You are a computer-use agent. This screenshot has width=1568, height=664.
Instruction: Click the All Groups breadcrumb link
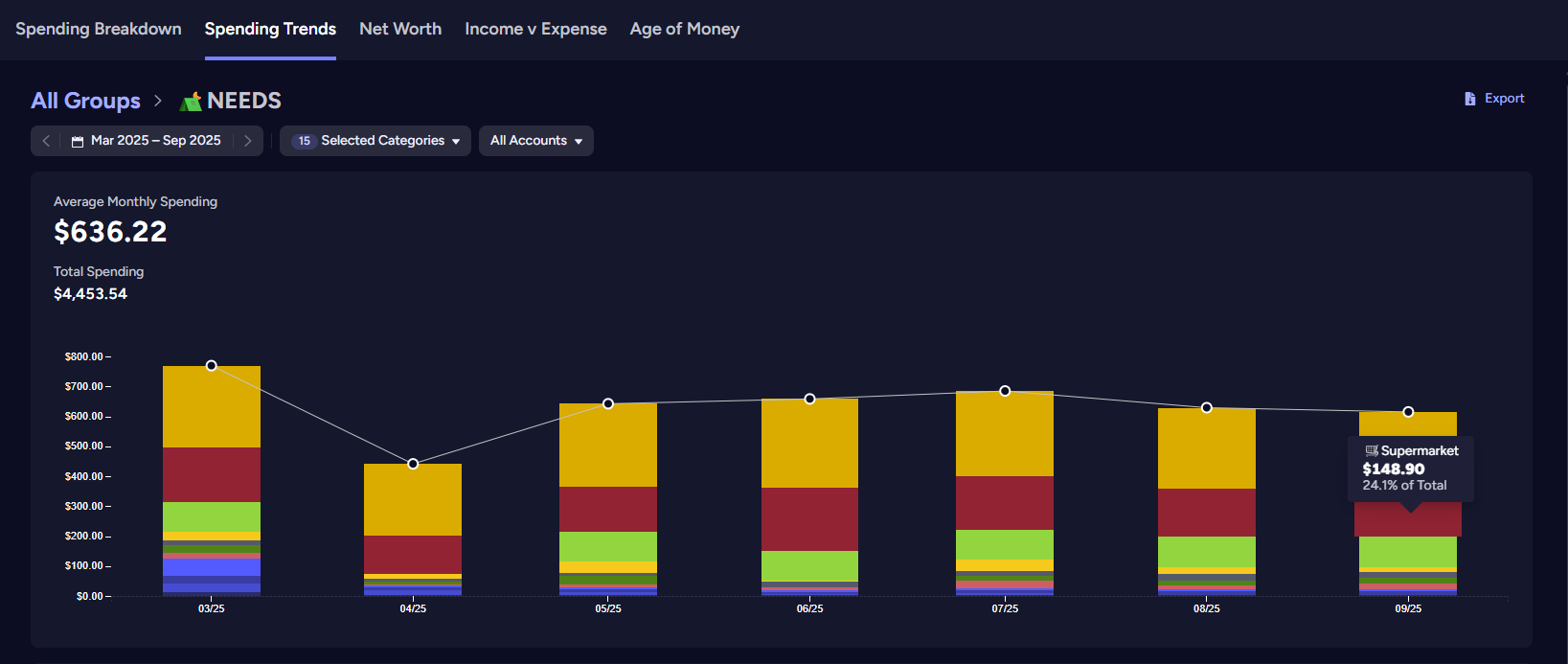(85, 101)
